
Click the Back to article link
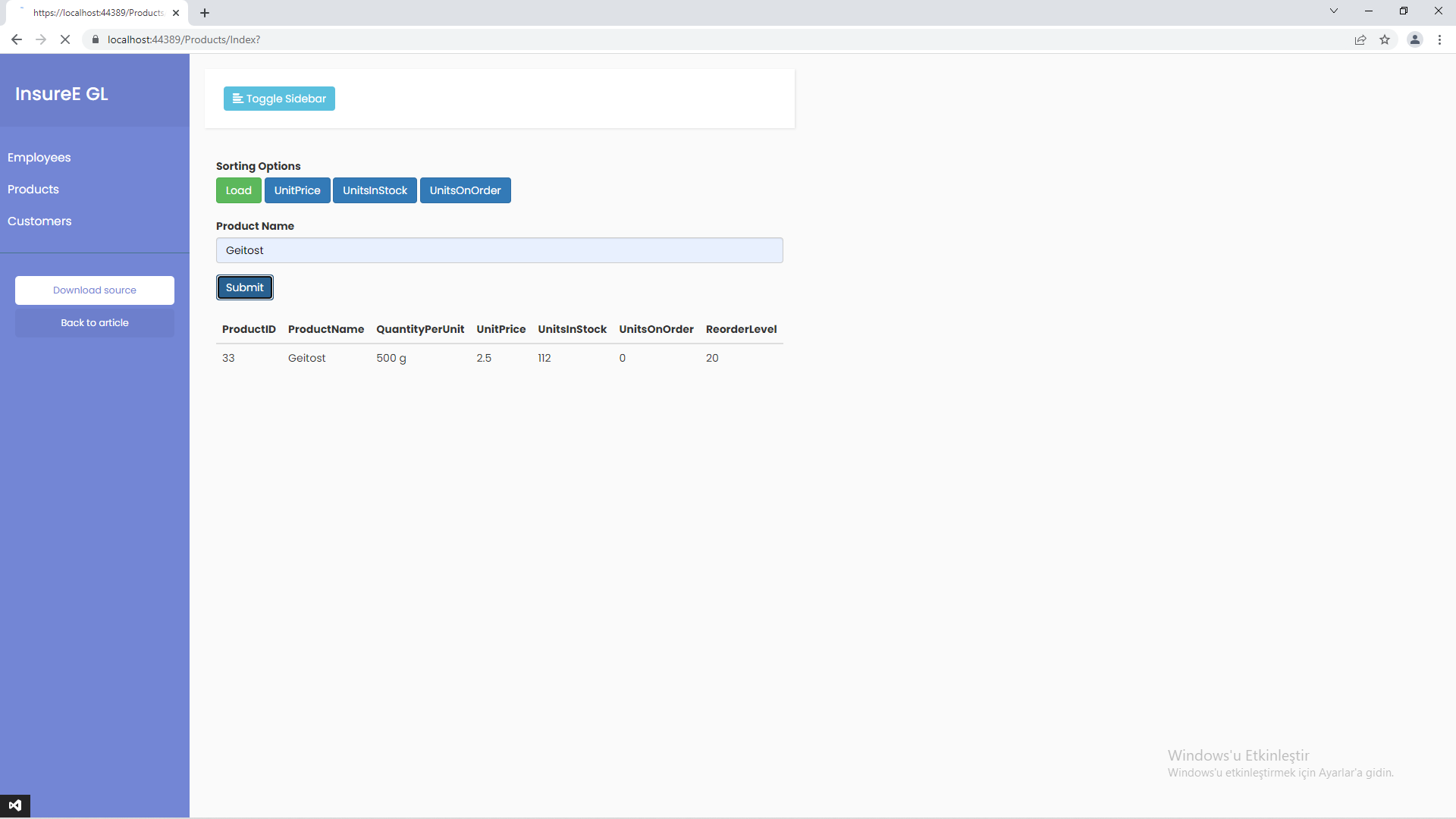pyautogui.click(x=94, y=322)
